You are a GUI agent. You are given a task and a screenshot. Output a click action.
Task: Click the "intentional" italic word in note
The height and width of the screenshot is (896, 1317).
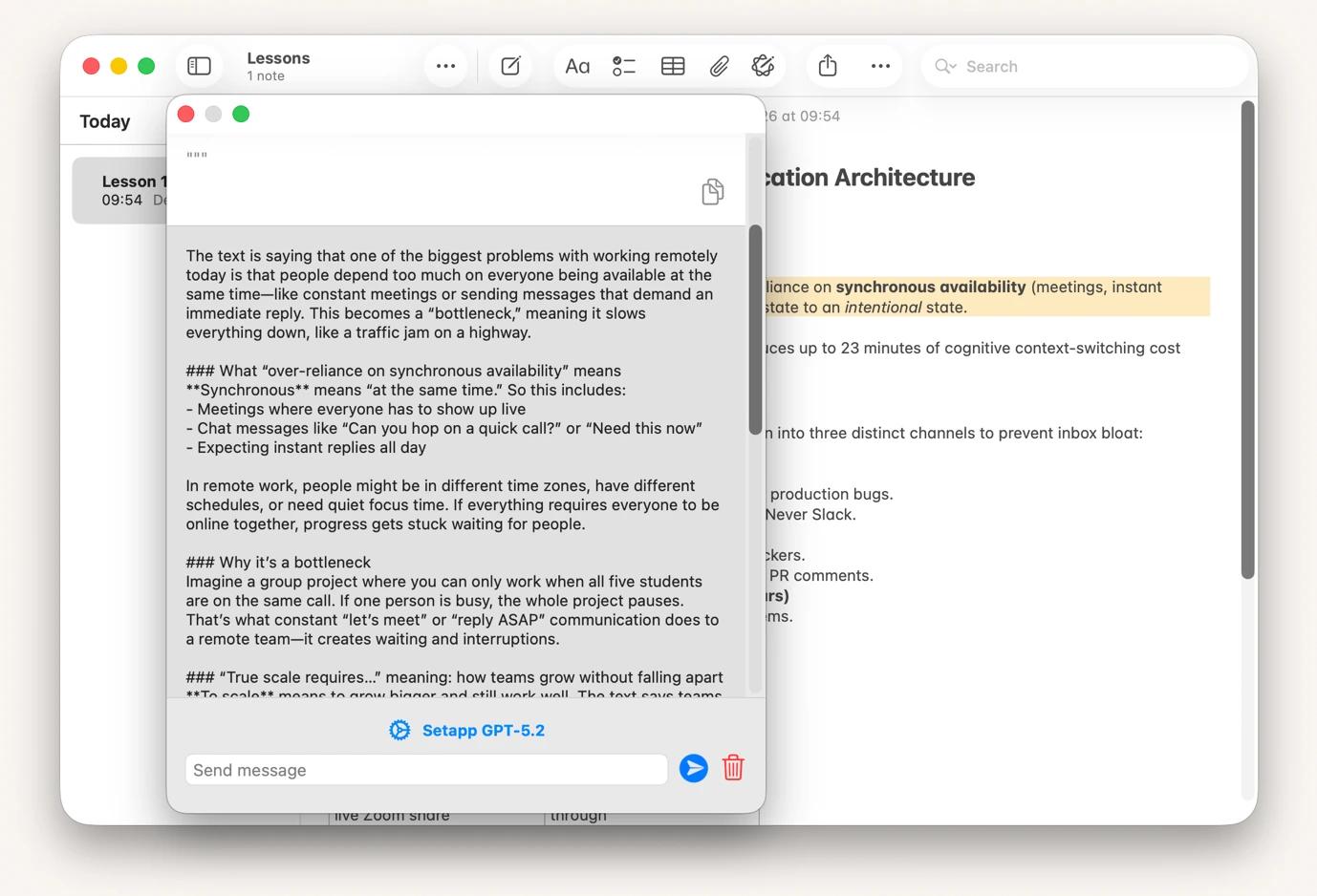[883, 308]
